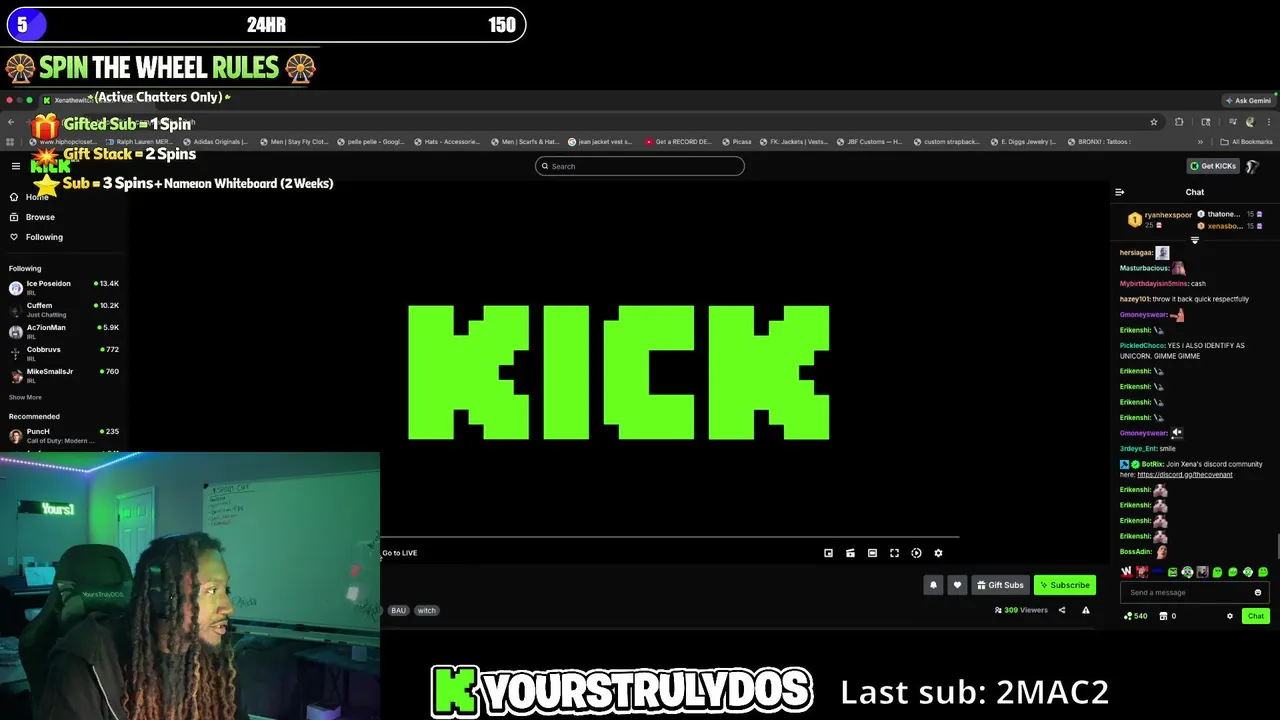1280x720 pixels.
Task: Click the share stream icon
Action: [x=1062, y=610]
